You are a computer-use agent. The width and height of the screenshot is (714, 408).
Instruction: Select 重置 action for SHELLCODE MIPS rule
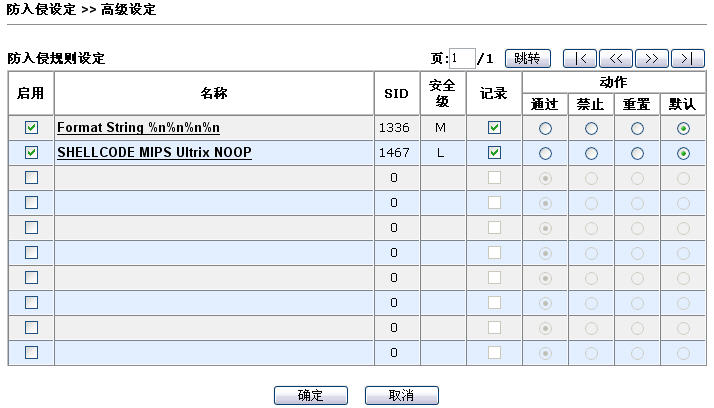tap(637, 153)
